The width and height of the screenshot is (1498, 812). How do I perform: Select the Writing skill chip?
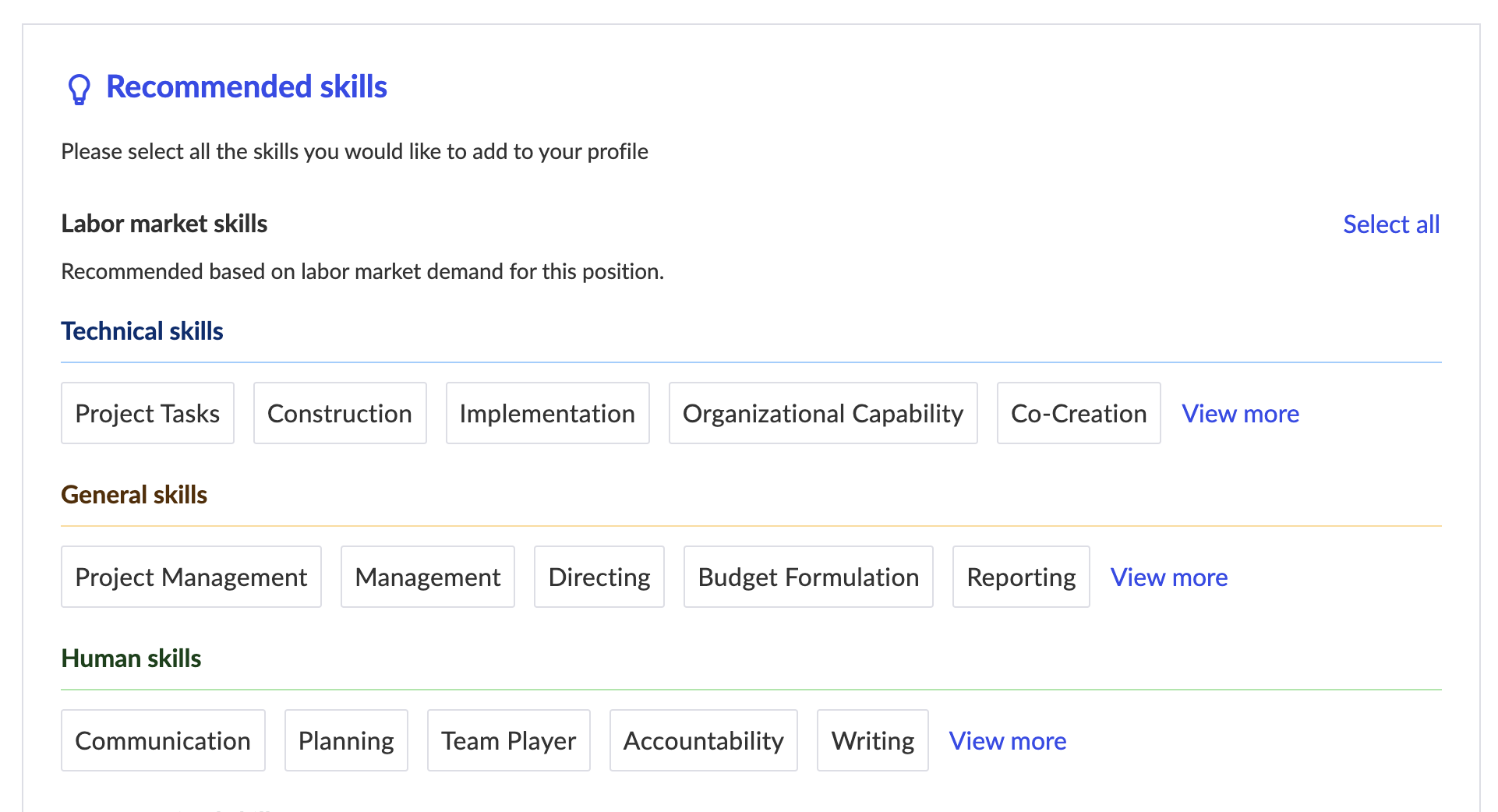pyautogui.click(x=872, y=740)
